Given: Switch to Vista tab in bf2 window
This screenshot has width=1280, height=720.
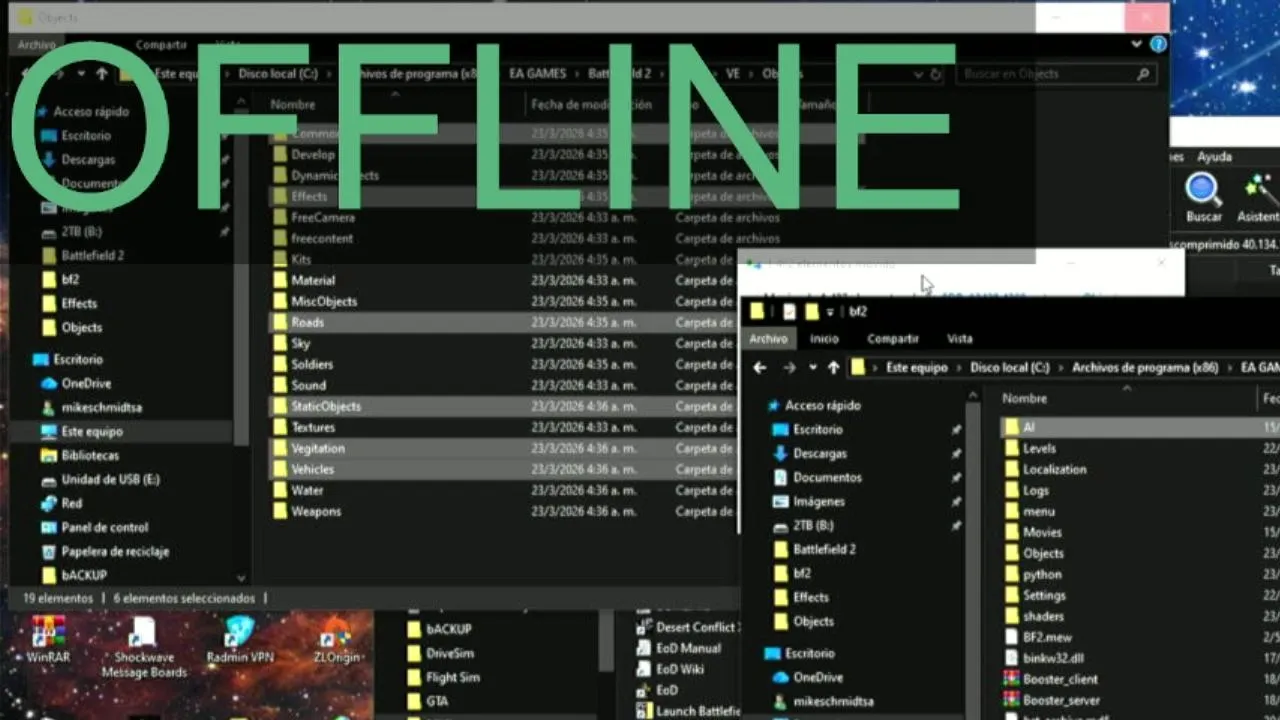Looking at the screenshot, I should click(x=959, y=339).
